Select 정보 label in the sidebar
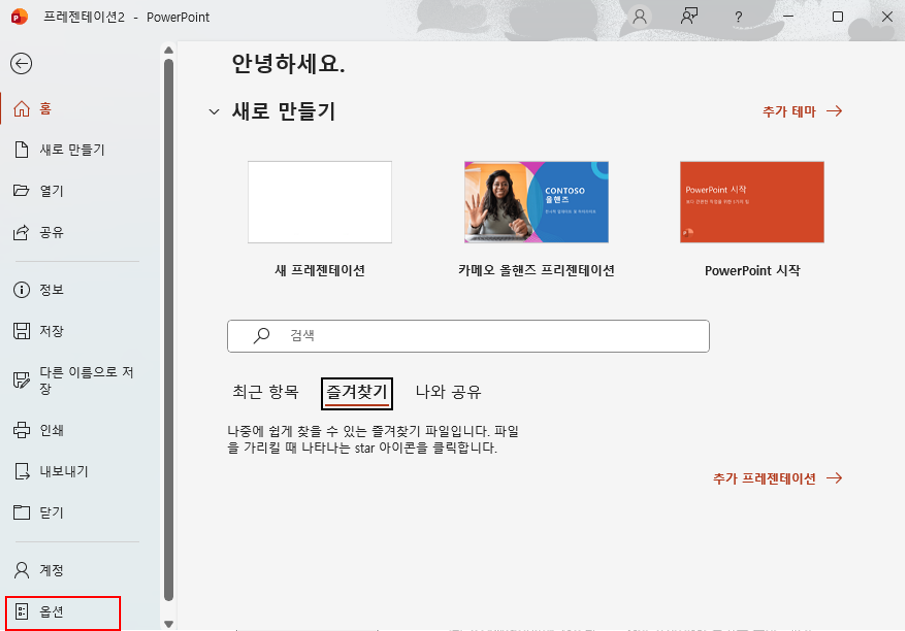The image size is (905, 631). pyautogui.click(x=51, y=289)
